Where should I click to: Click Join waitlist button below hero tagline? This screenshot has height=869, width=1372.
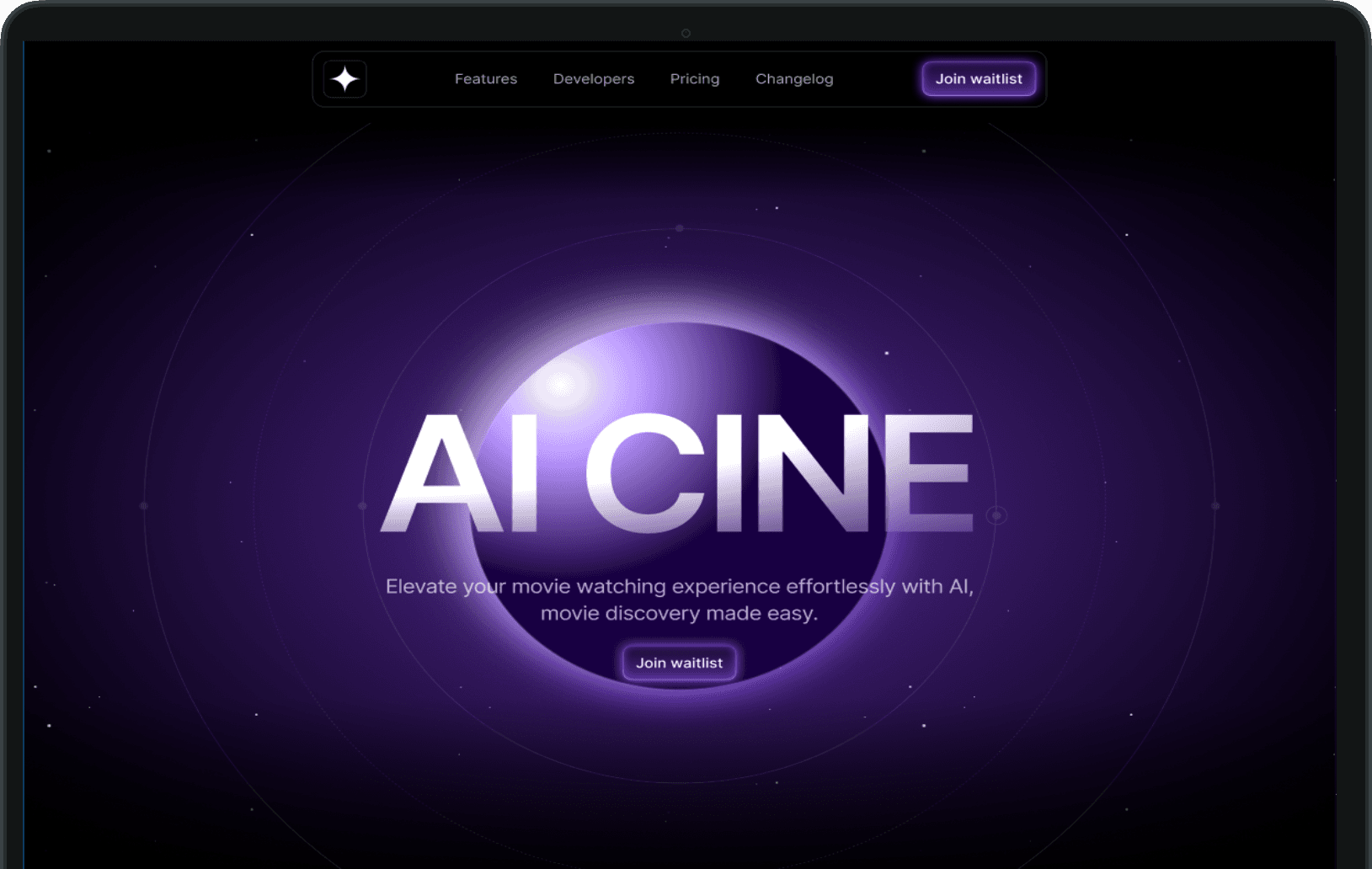pos(679,663)
